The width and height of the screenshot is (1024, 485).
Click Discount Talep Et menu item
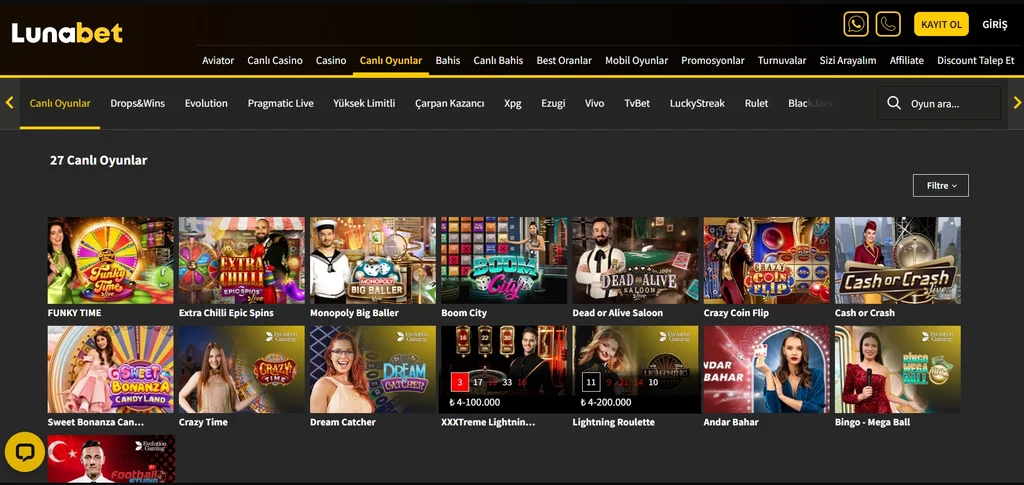click(976, 60)
